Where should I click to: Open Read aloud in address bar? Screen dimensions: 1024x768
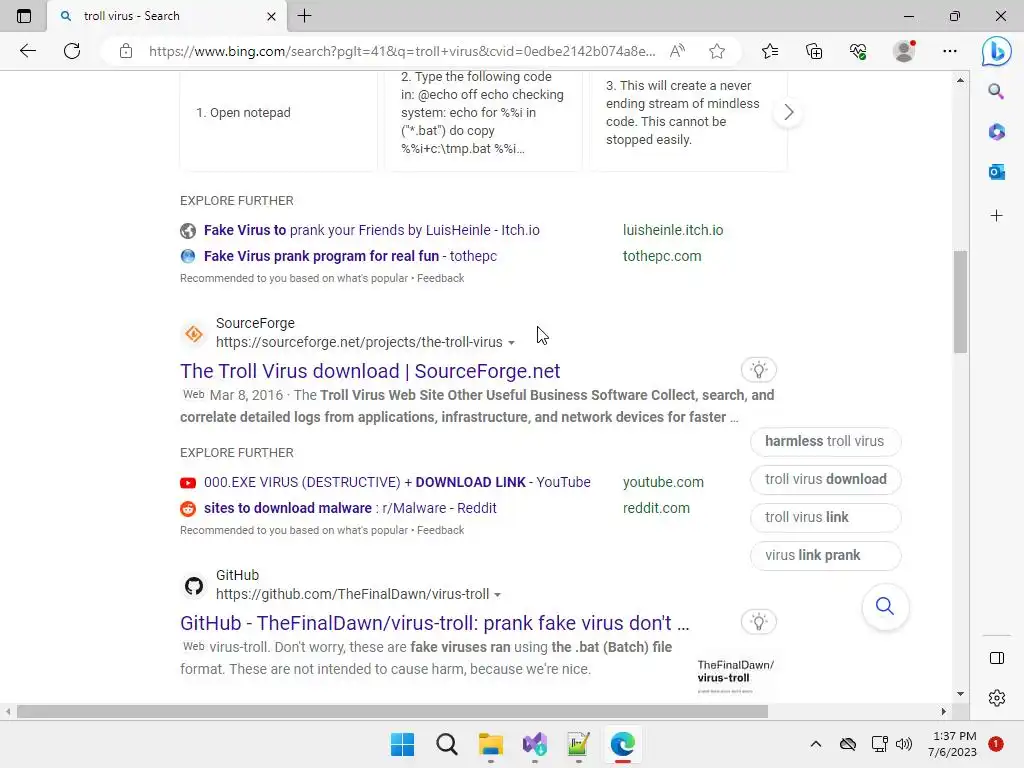[x=677, y=51]
